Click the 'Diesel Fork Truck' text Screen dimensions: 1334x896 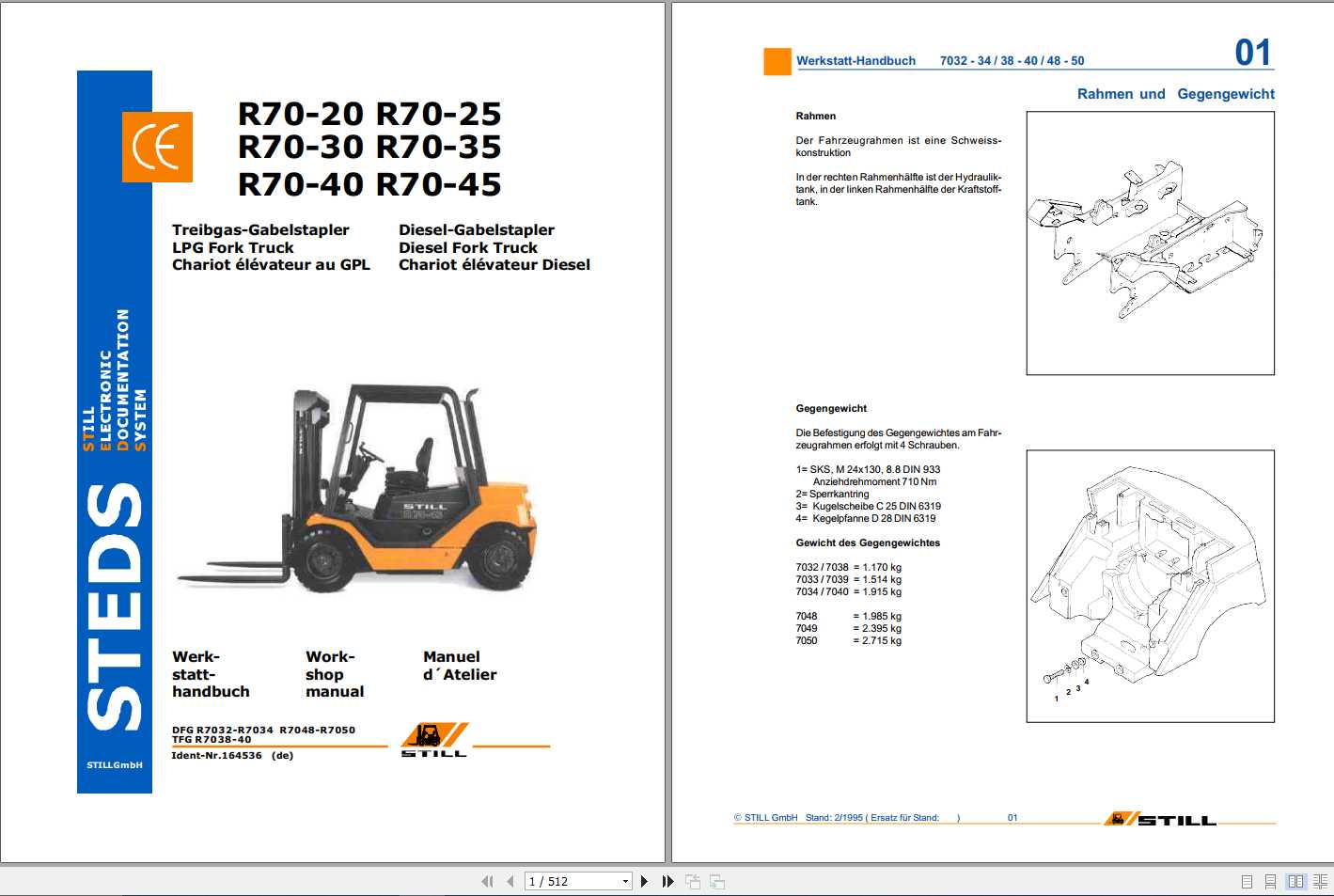(x=468, y=248)
